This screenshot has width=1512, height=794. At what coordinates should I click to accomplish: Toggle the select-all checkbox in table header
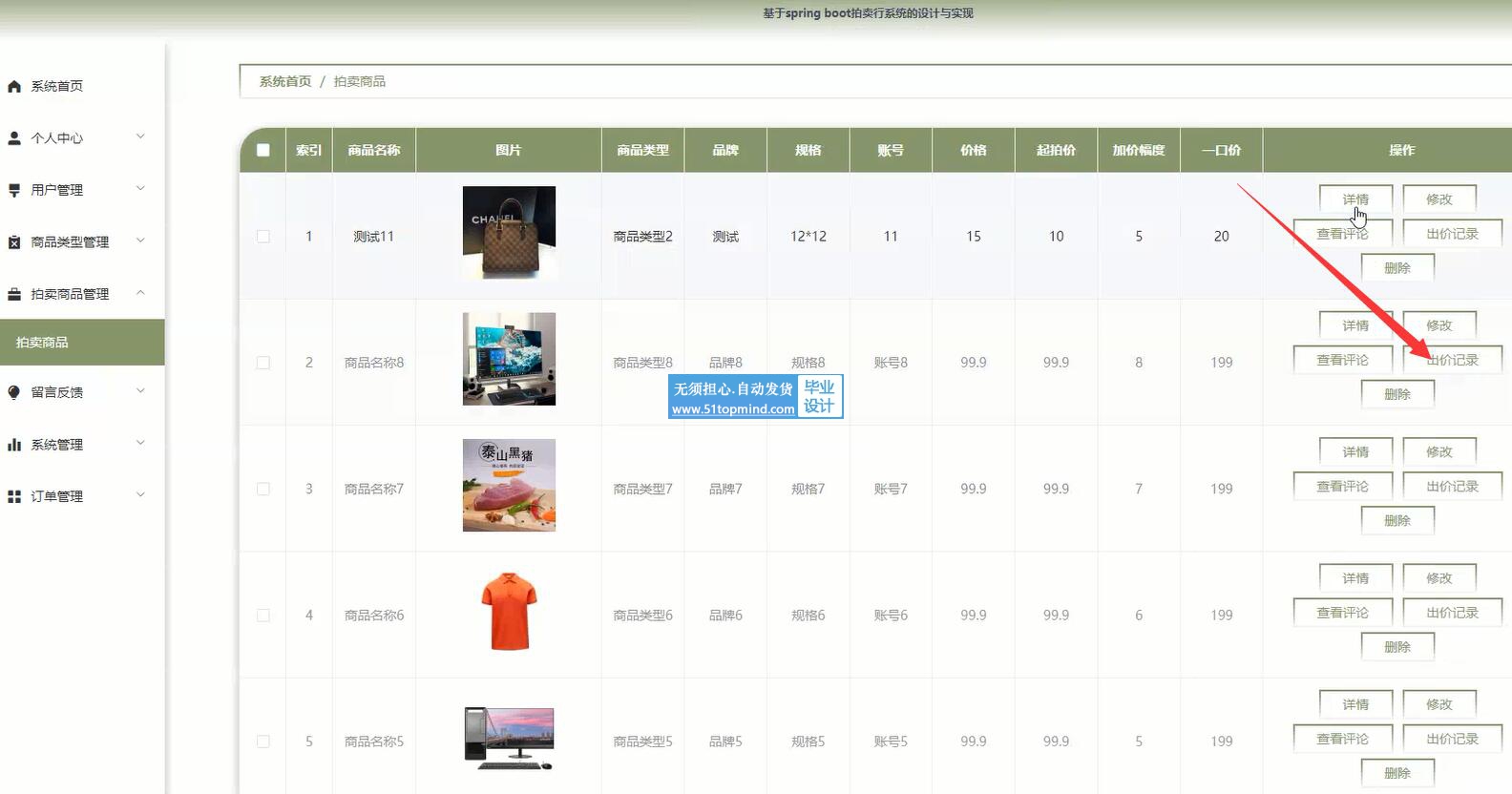click(x=263, y=150)
